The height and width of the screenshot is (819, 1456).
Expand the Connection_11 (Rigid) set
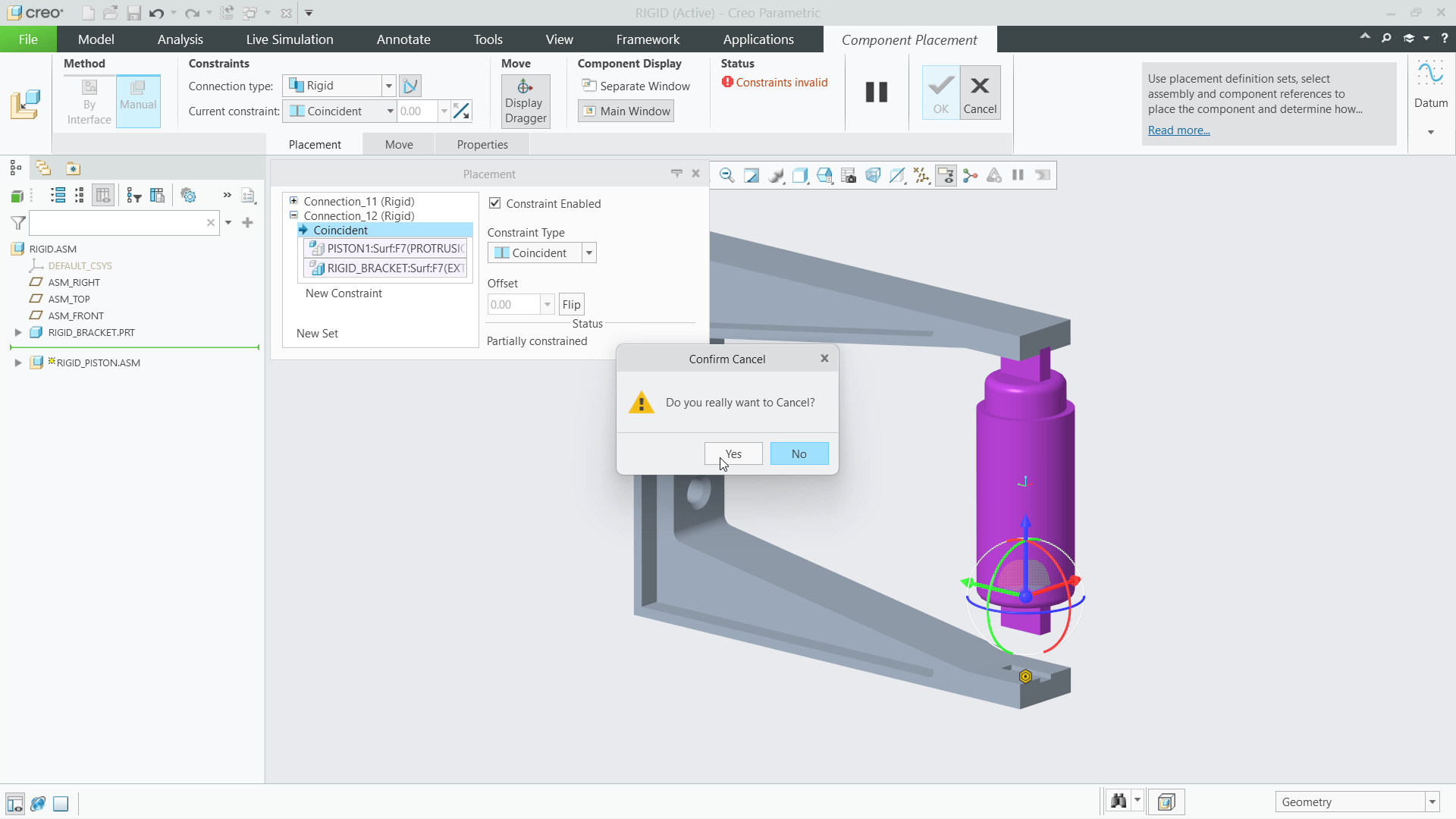293,201
